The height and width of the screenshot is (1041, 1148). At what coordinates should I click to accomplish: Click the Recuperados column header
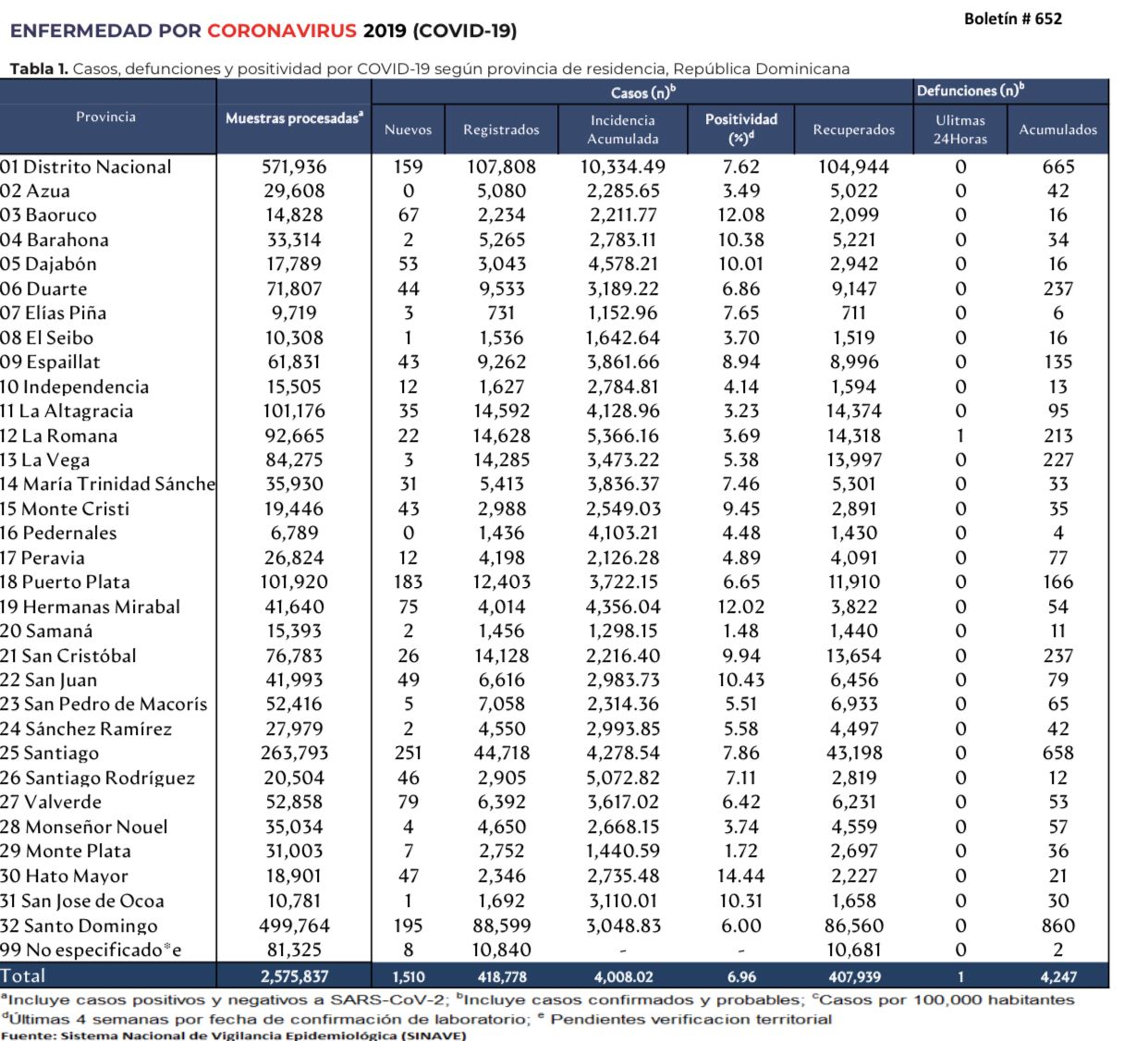click(854, 129)
